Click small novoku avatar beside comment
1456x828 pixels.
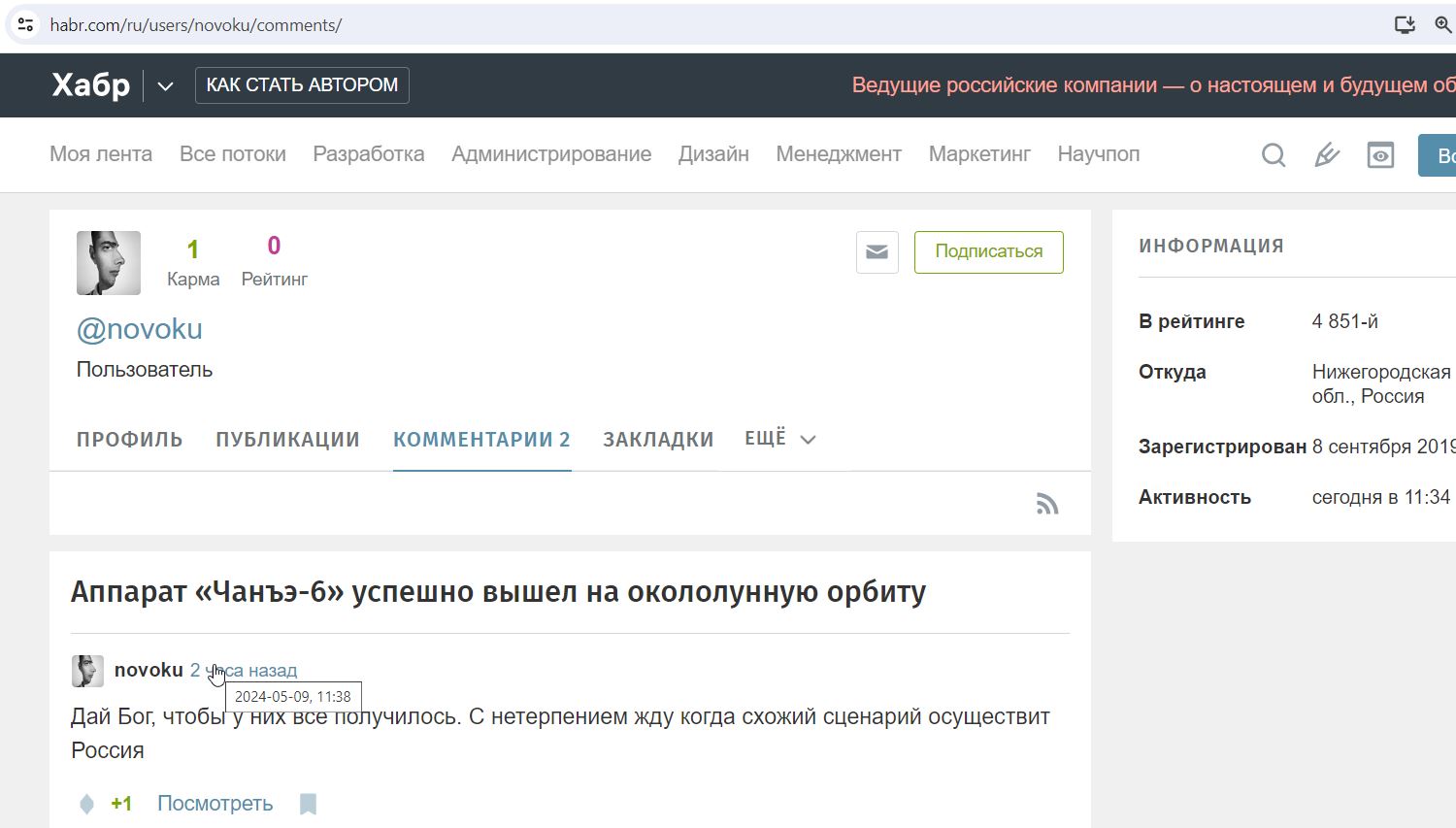tap(87, 671)
